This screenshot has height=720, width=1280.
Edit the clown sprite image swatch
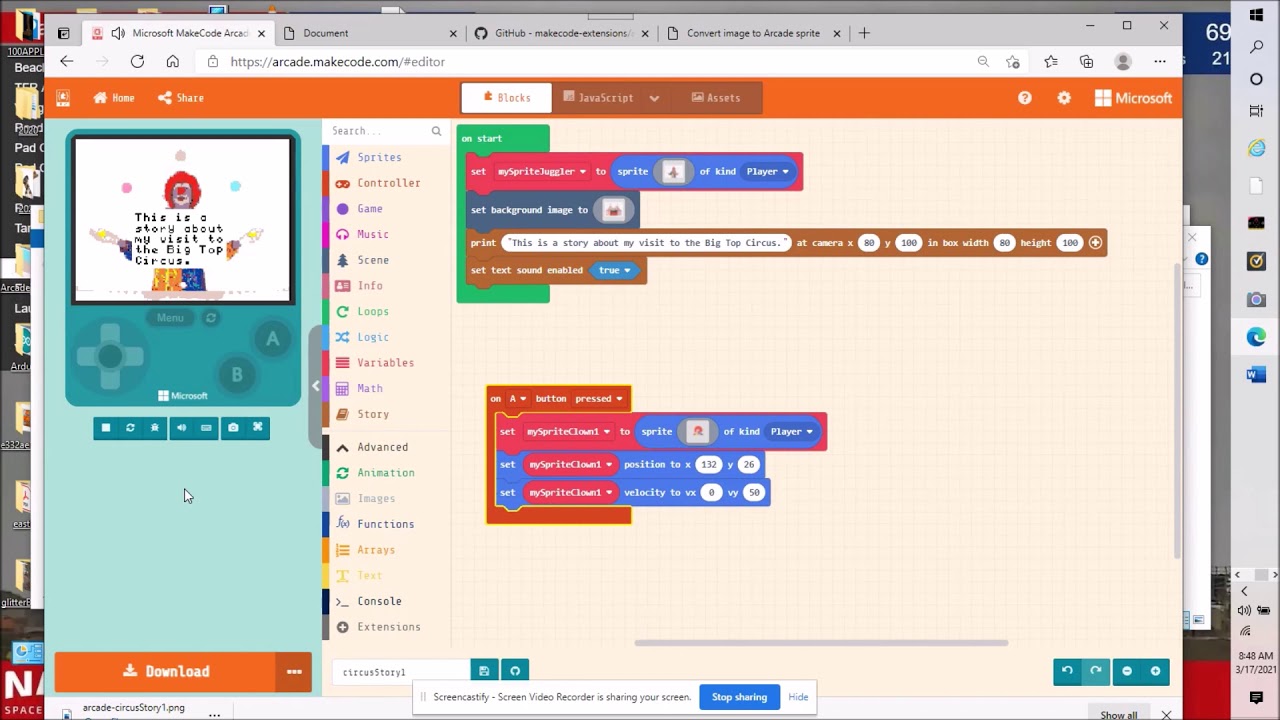pyautogui.click(x=698, y=432)
